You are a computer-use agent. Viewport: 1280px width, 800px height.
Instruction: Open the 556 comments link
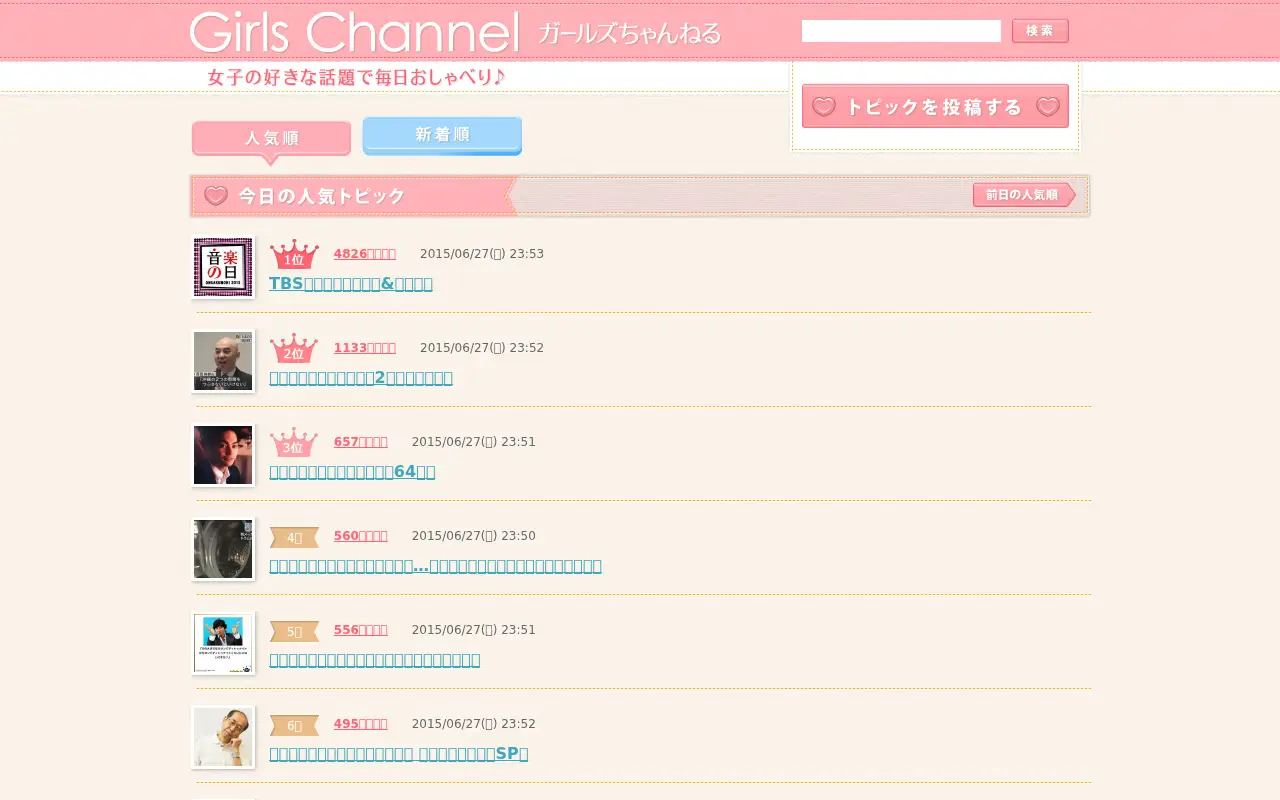(x=361, y=630)
